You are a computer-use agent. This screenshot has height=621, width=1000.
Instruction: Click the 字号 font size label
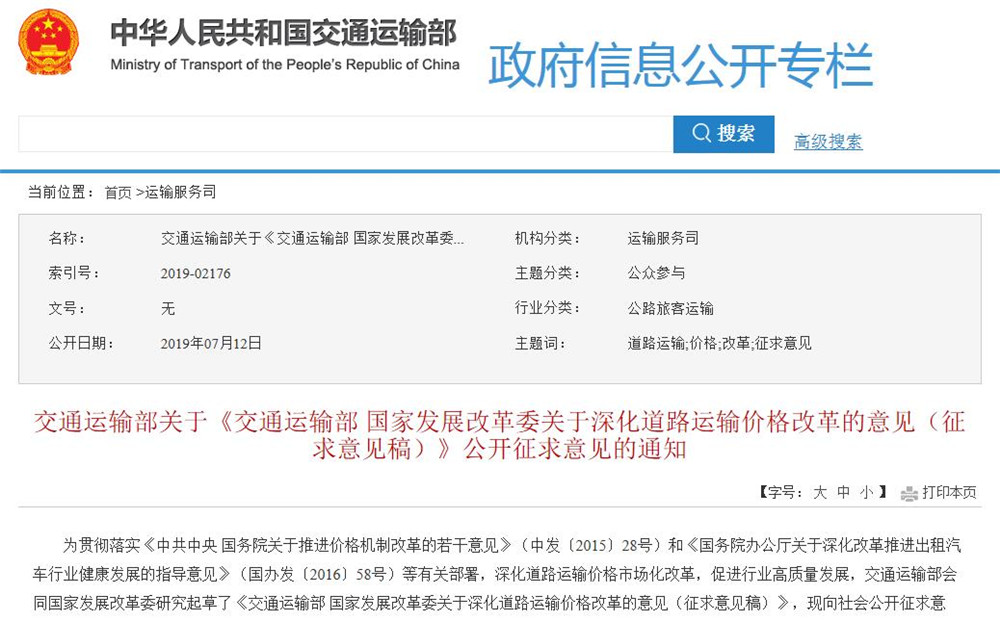tap(779, 492)
